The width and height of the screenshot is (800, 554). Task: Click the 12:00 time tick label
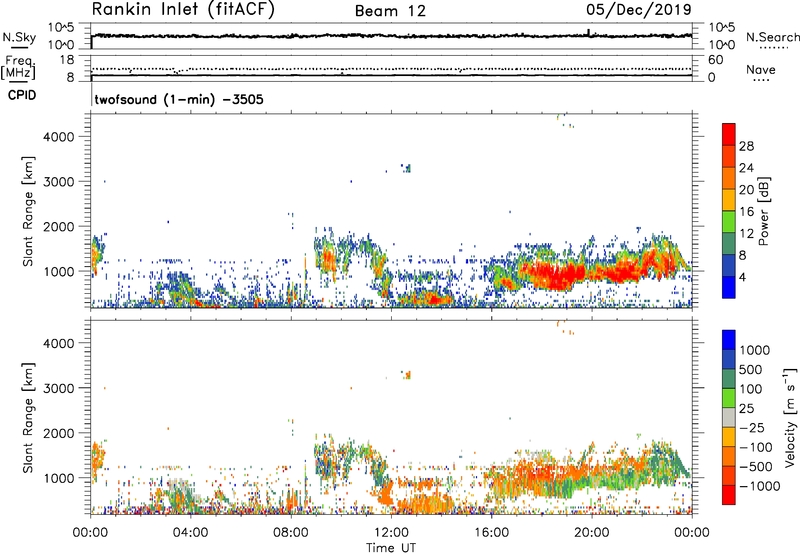(x=391, y=533)
